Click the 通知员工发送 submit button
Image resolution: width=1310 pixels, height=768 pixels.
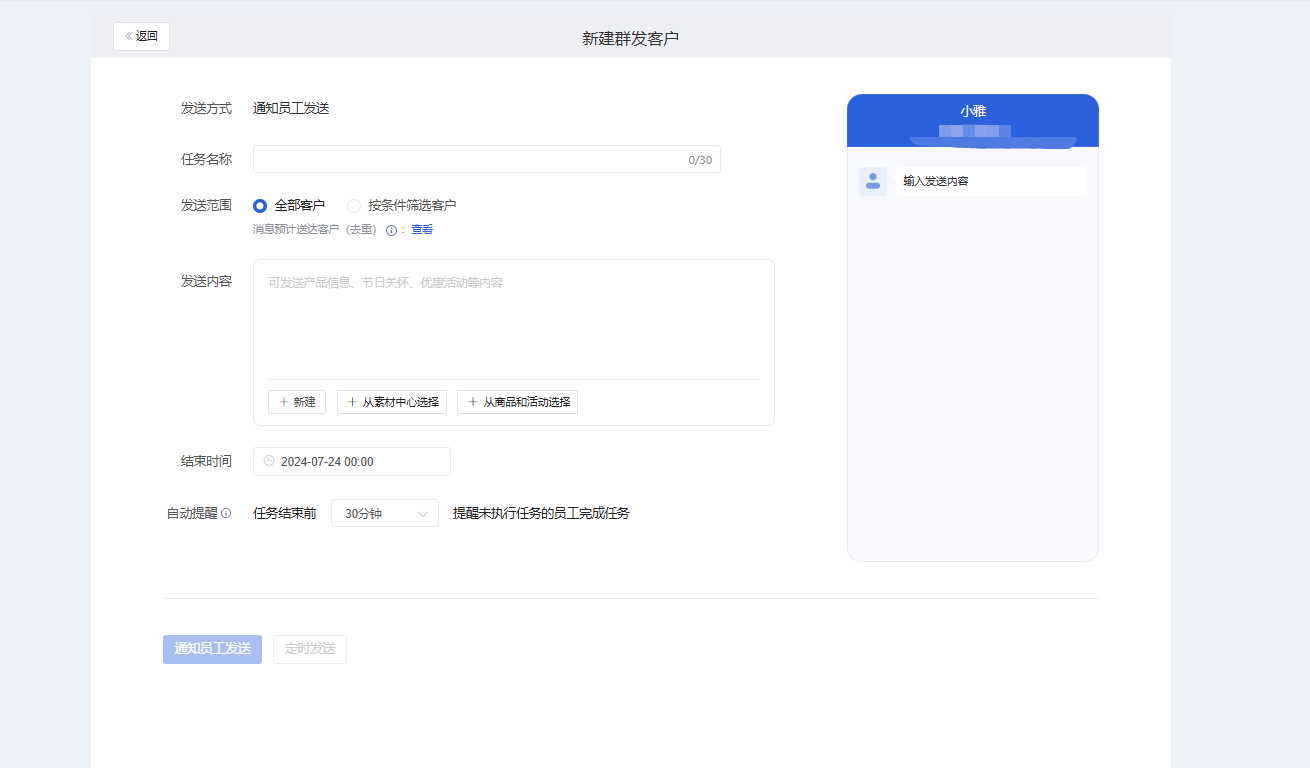click(x=212, y=649)
